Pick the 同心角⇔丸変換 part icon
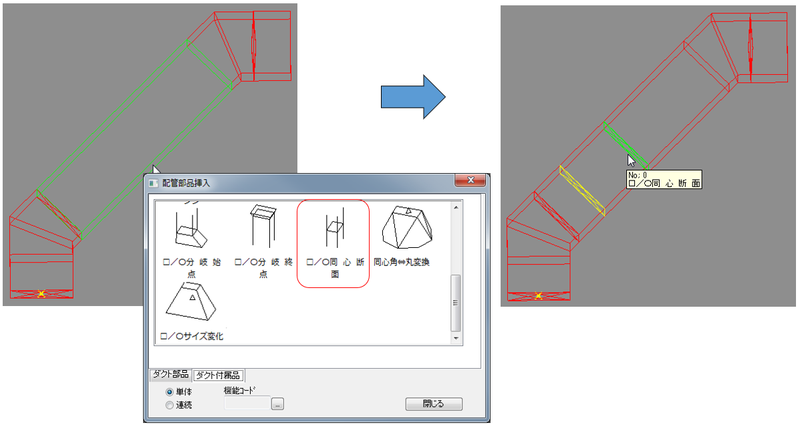 point(408,230)
